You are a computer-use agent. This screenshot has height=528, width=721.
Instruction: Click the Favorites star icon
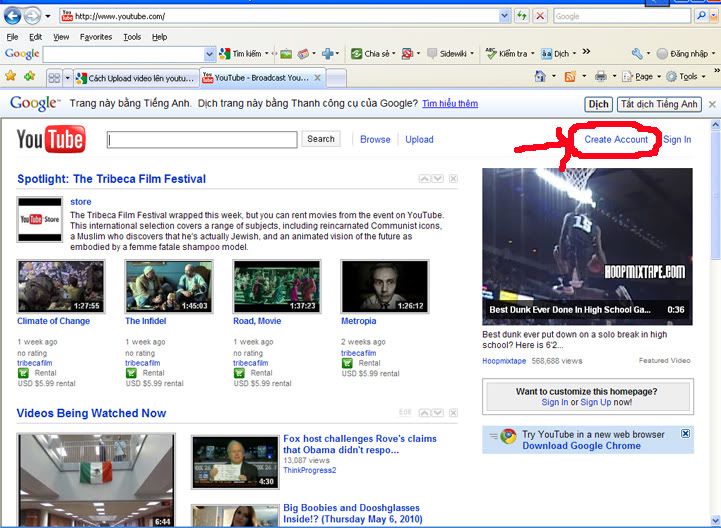pyautogui.click(x=11, y=76)
